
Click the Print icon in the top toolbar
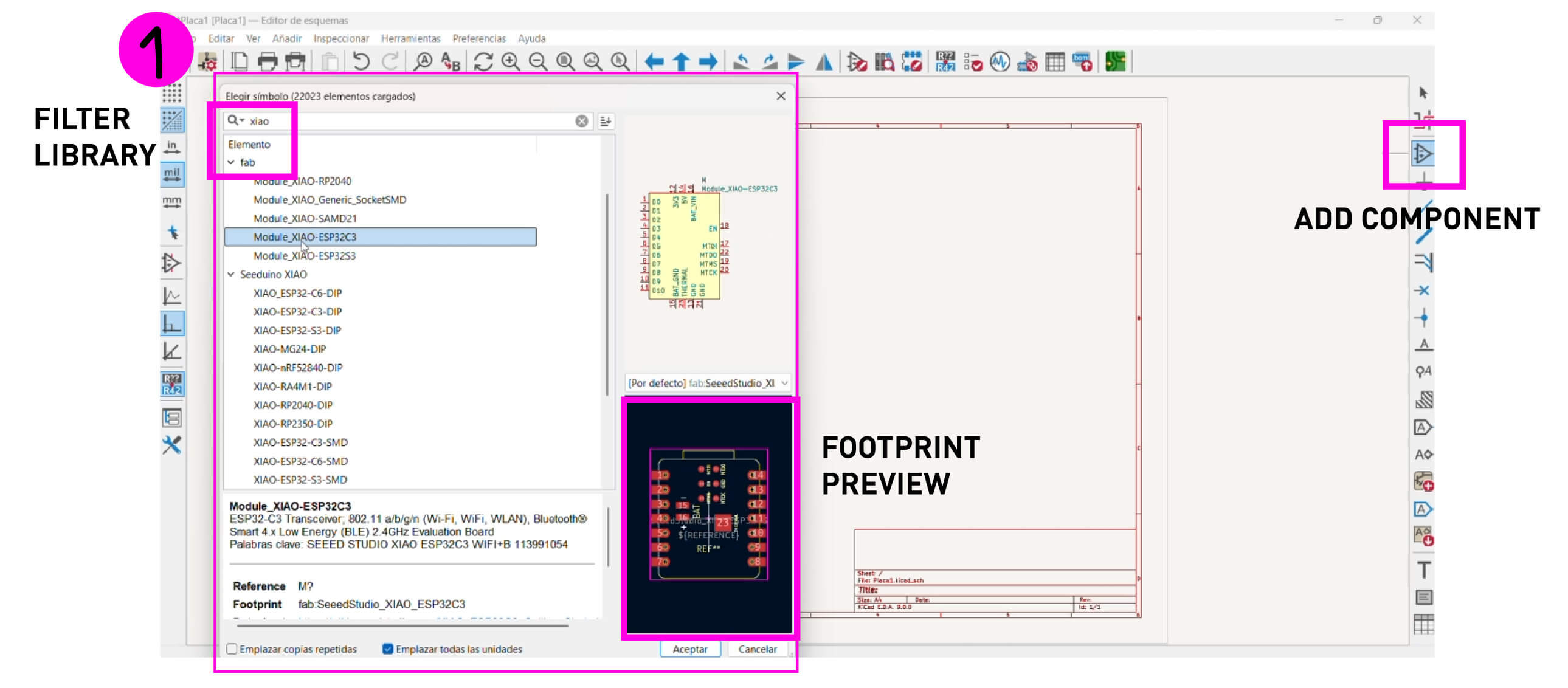tap(268, 61)
